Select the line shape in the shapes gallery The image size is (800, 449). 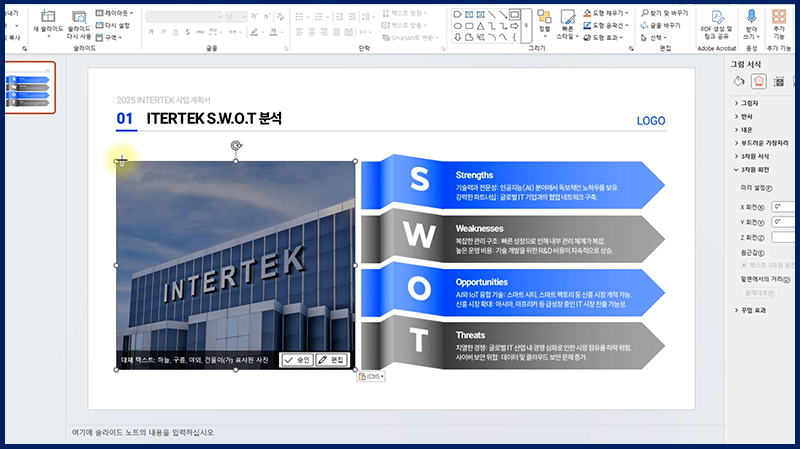[x=492, y=14]
